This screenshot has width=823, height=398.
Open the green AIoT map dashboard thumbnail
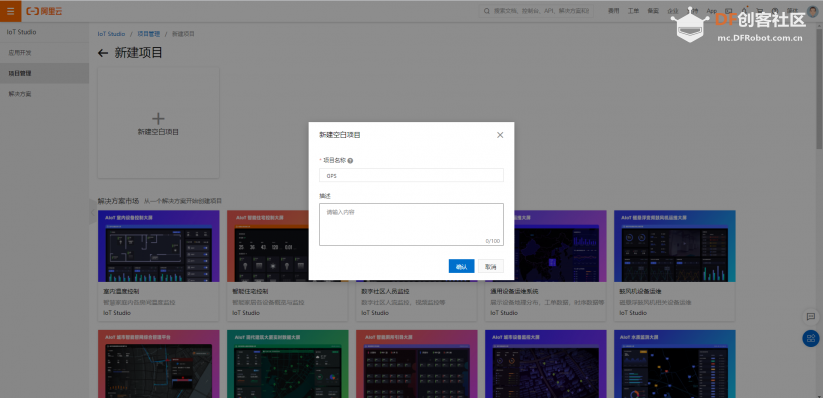[x=288, y=364]
